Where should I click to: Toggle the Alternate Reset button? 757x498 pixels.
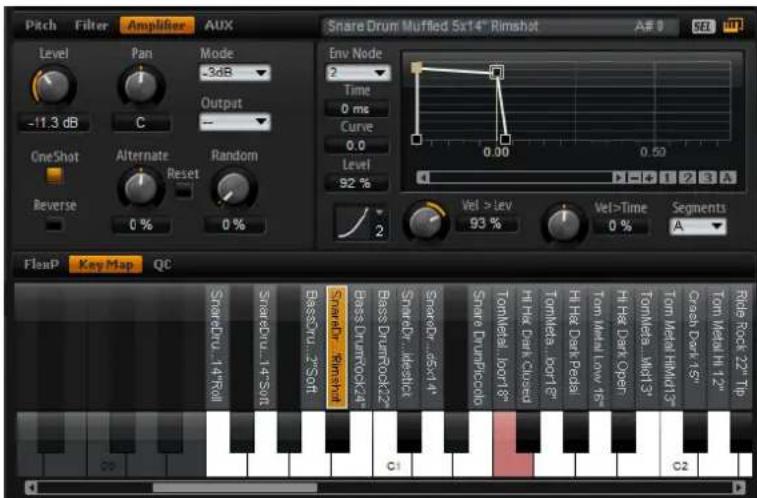[183, 190]
